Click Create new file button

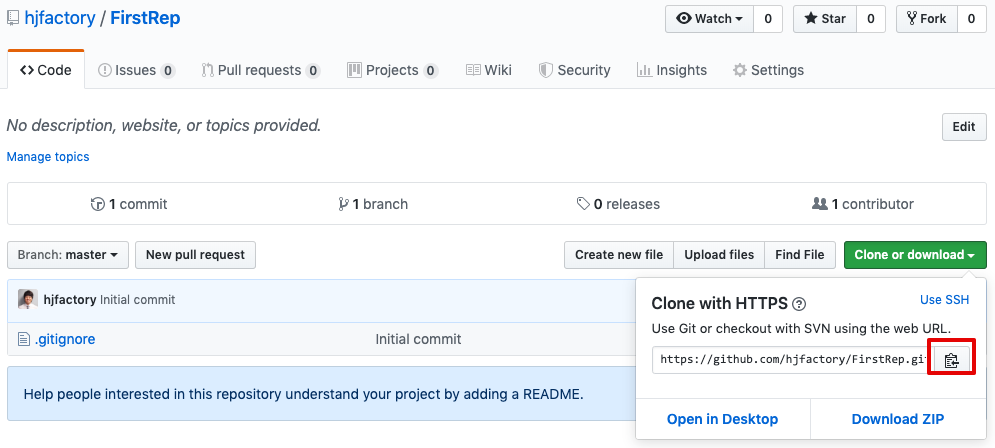(x=619, y=255)
